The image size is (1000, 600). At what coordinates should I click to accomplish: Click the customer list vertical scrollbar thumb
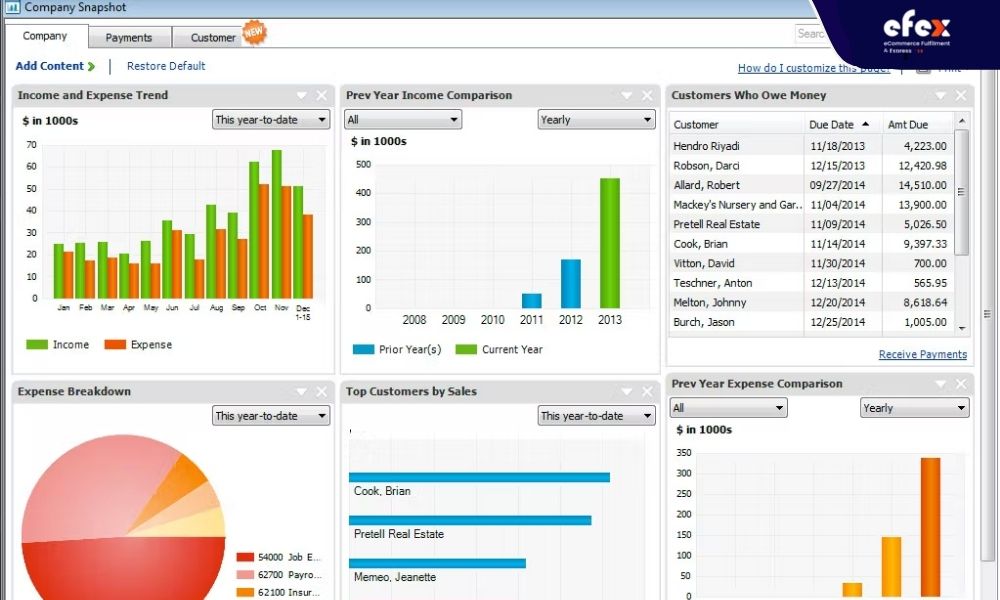(x=962, y=192)
